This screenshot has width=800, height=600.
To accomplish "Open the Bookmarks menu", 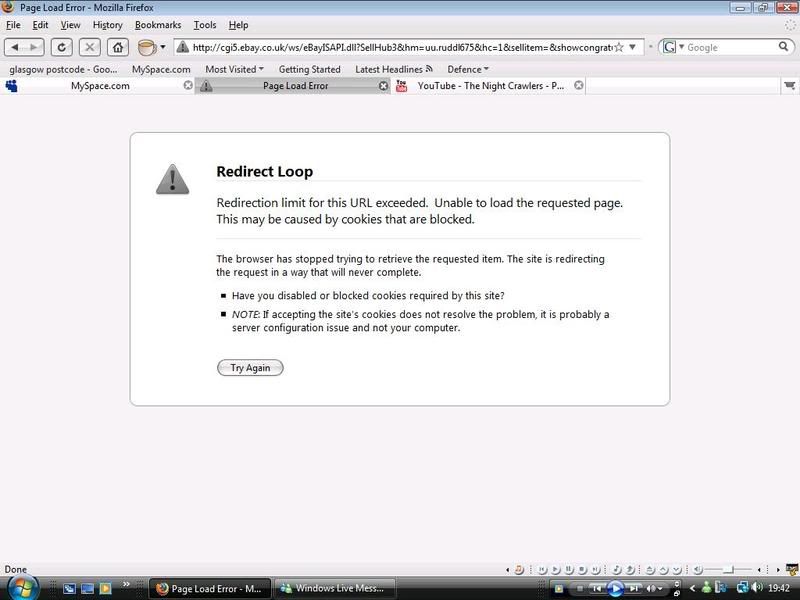I will point(158,25).
